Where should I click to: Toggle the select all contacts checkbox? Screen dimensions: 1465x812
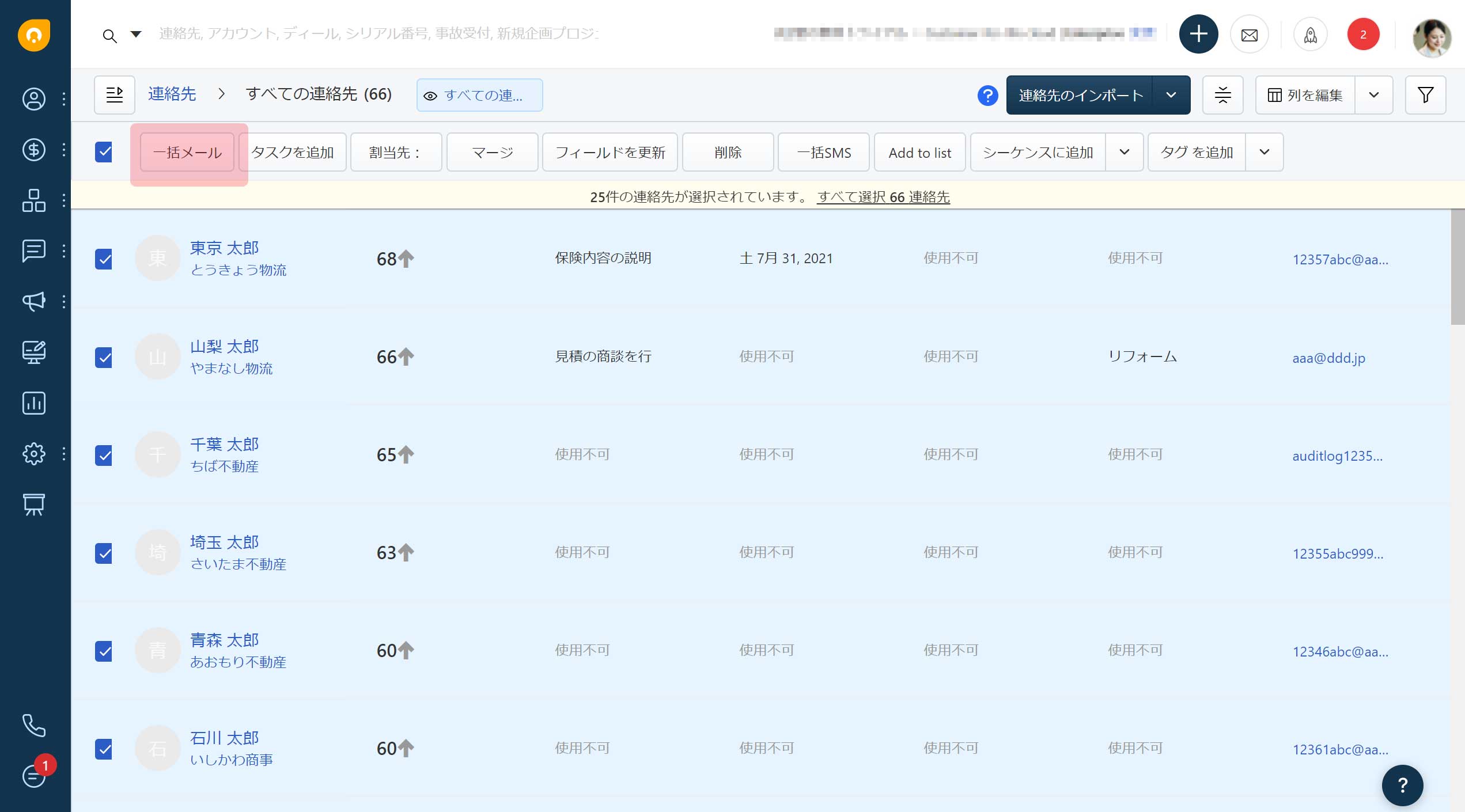[x=105, y=152]
